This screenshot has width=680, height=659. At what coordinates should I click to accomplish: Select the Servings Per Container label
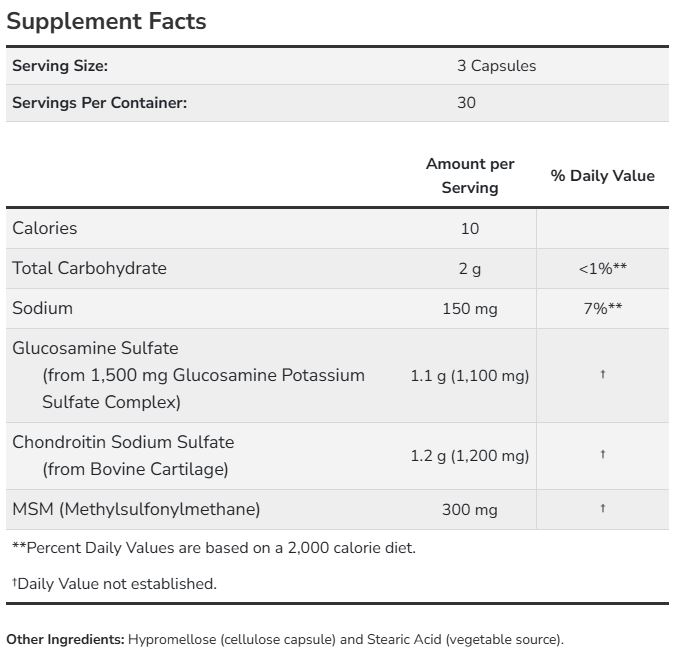pos(99,102)
